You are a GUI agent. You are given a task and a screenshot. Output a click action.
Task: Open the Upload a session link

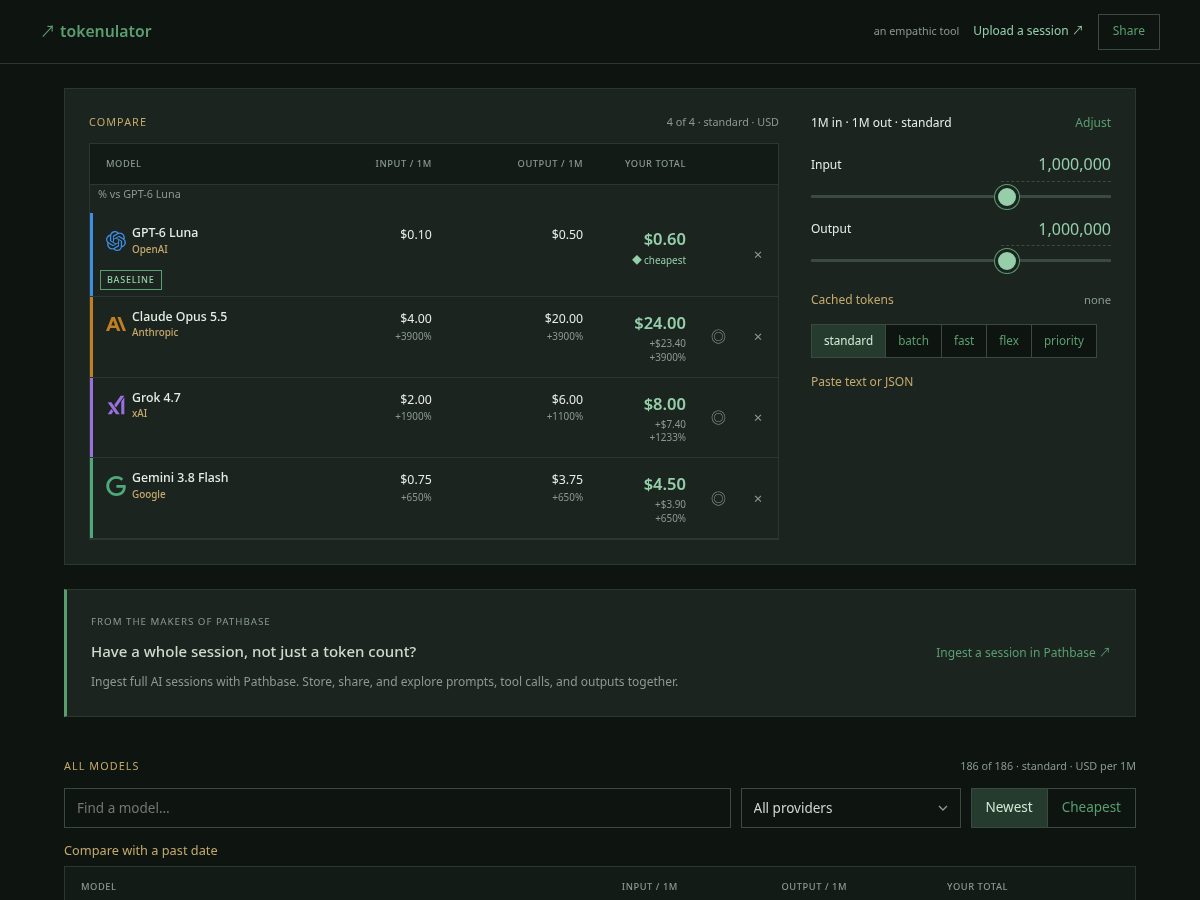[1028, 31]
